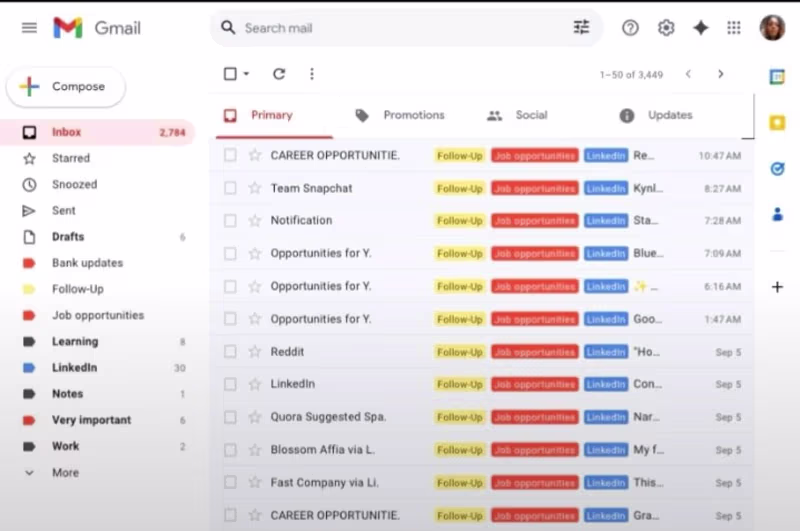Open the Starred folder
800x531 pixels.
(97, 158)
